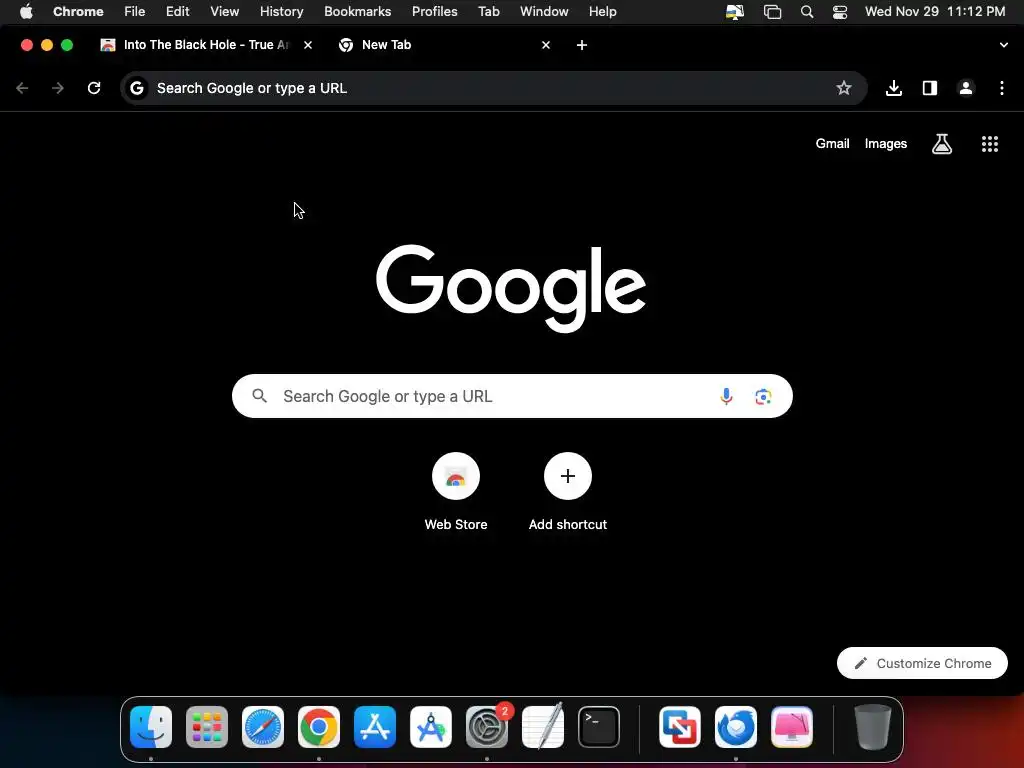The image size is (1024, 768).
Task: Open Thunderbird from the Dock
Action: pyautogui.click(x=736, y=727)
